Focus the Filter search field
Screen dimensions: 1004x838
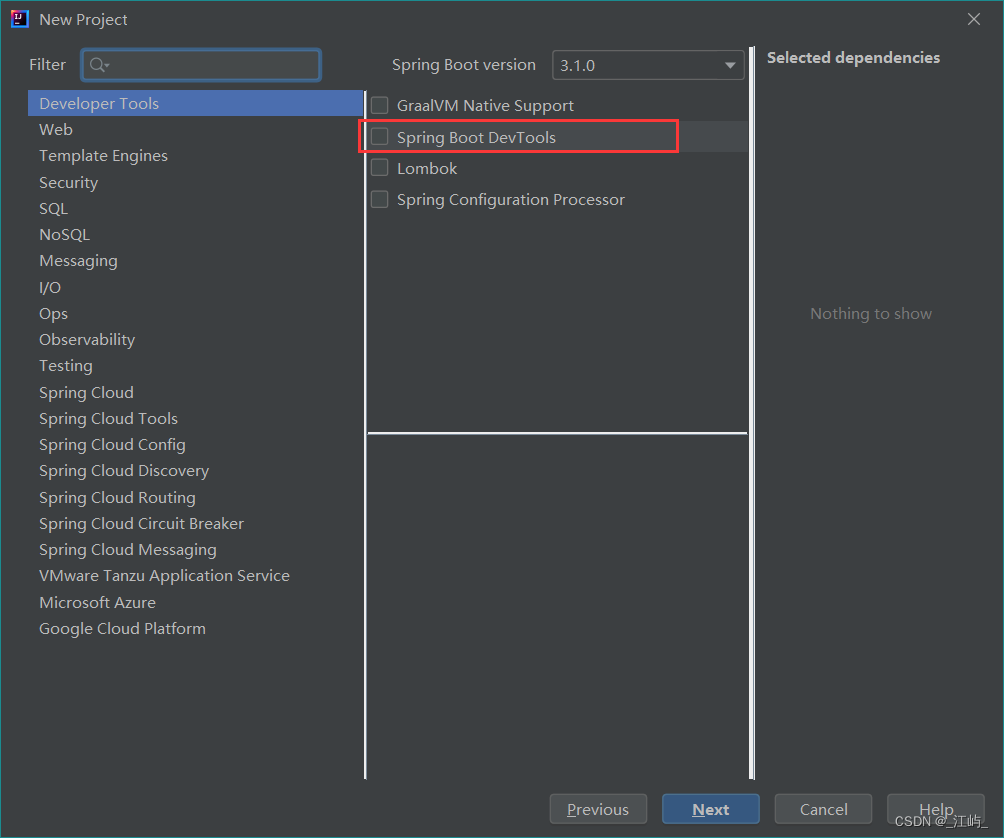tap(201, 65)
